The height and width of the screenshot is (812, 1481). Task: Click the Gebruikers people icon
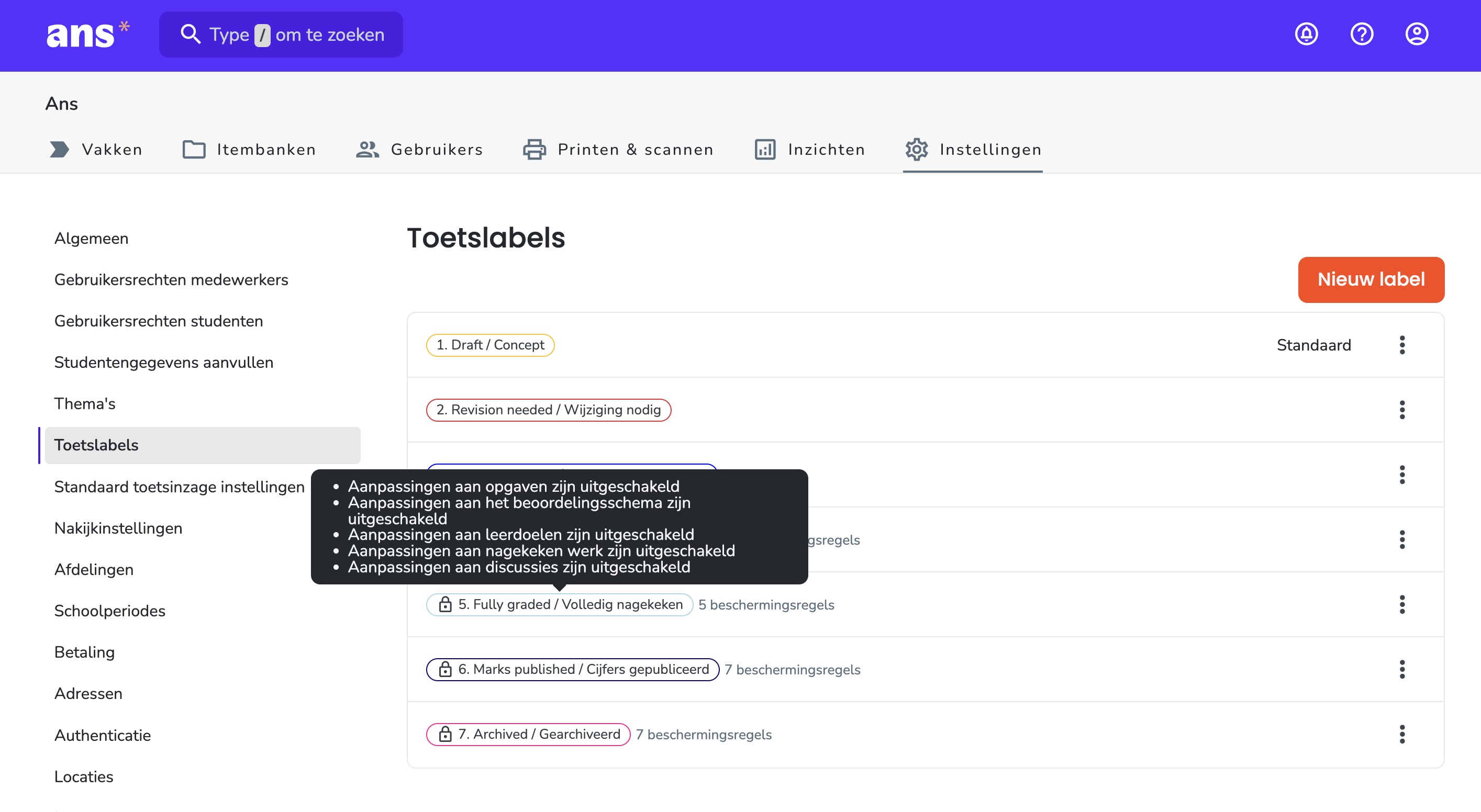(x=368, y=150)
